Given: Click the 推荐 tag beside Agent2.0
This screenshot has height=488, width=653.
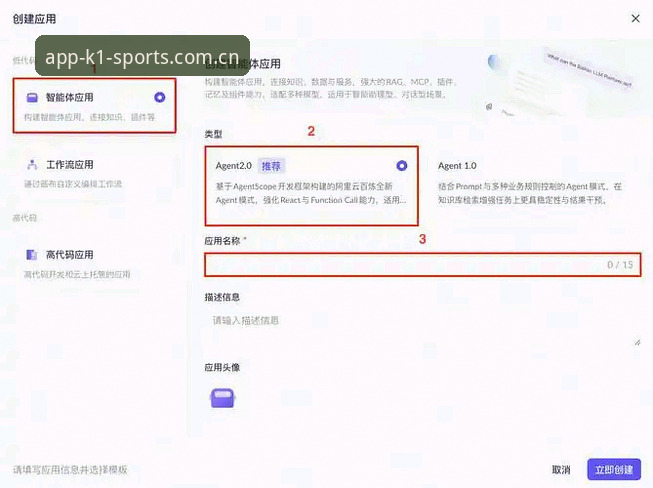Looking at the screenshot, I should pos(271,166).
